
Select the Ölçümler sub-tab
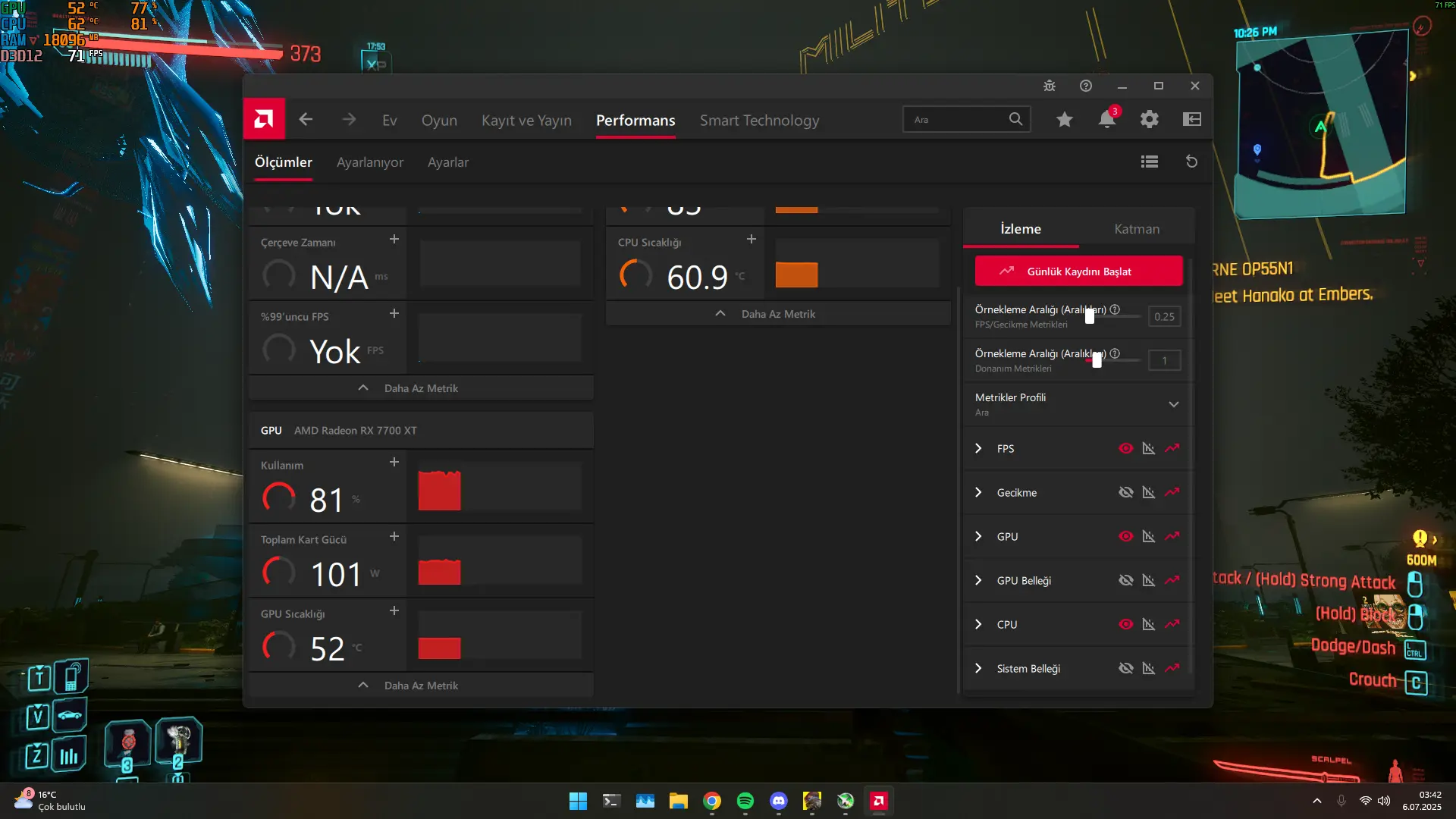pos(283,162)
